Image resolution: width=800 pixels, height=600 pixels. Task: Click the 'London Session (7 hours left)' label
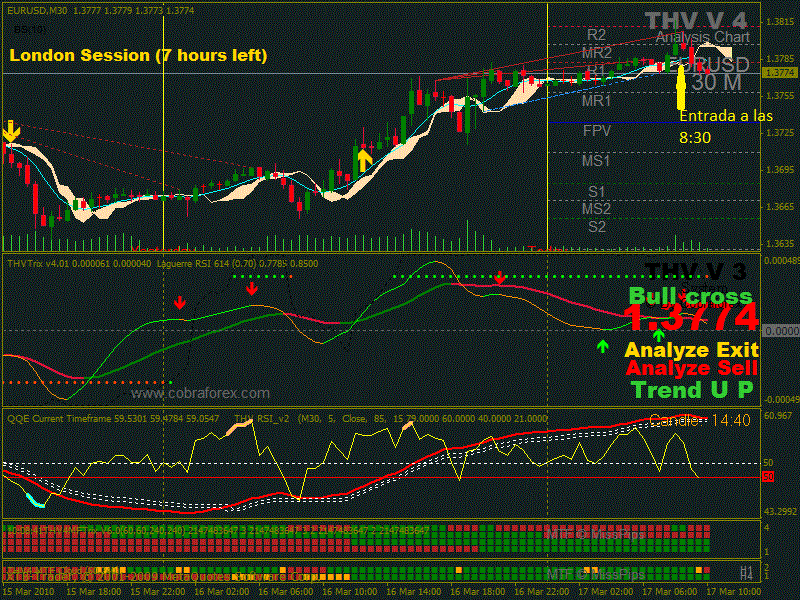(x=138, y=56)
